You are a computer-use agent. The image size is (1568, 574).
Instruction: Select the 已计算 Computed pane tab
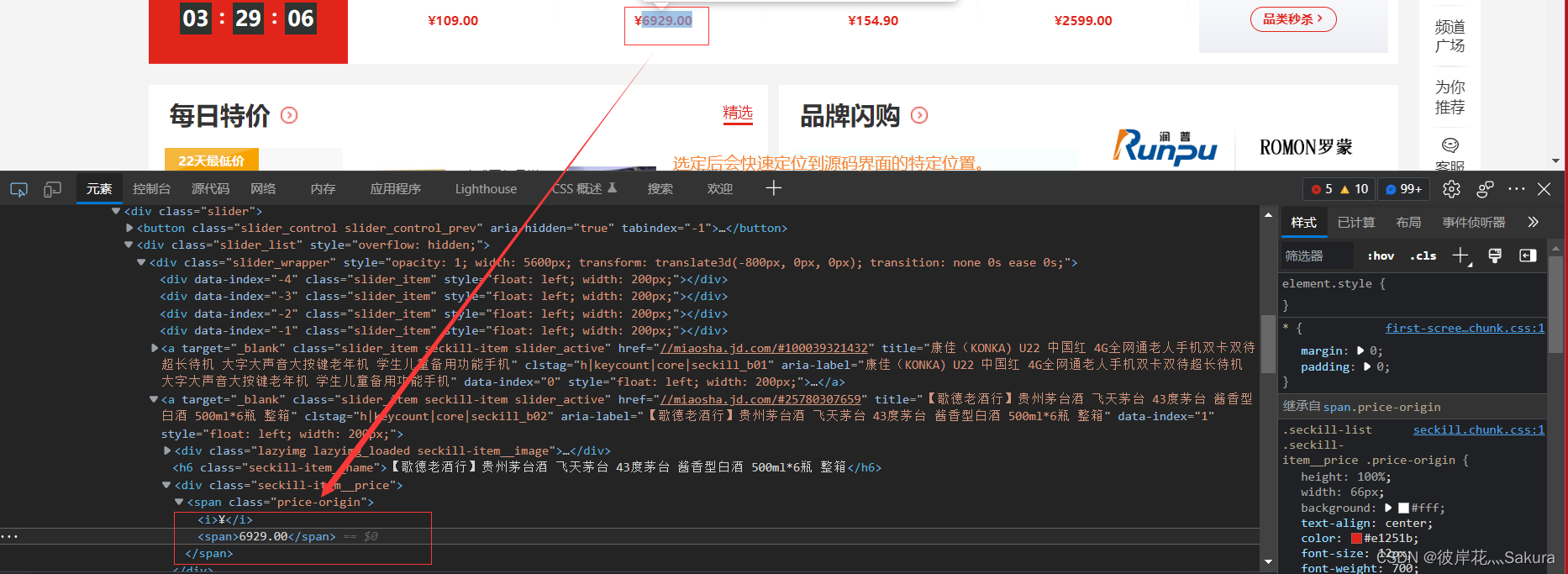tap(1355, 222)
